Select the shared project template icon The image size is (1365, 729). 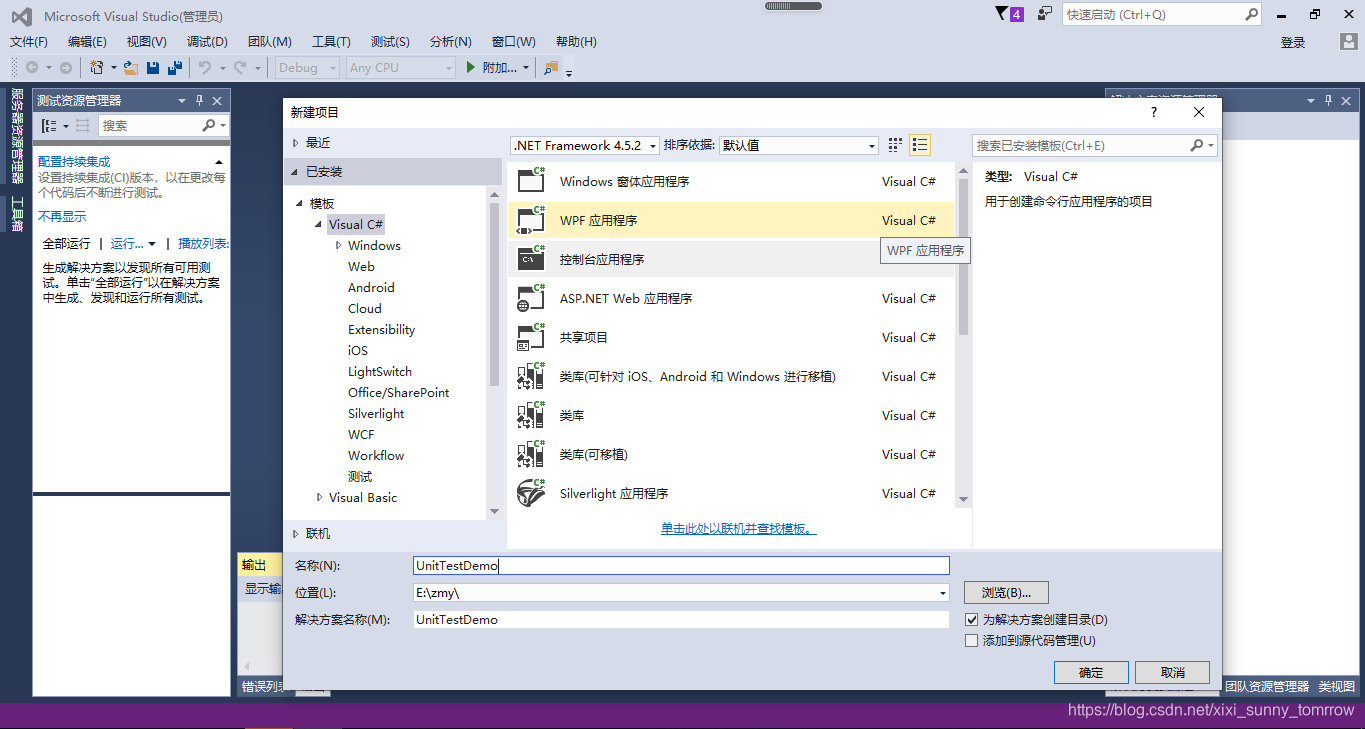click(531, 337)
